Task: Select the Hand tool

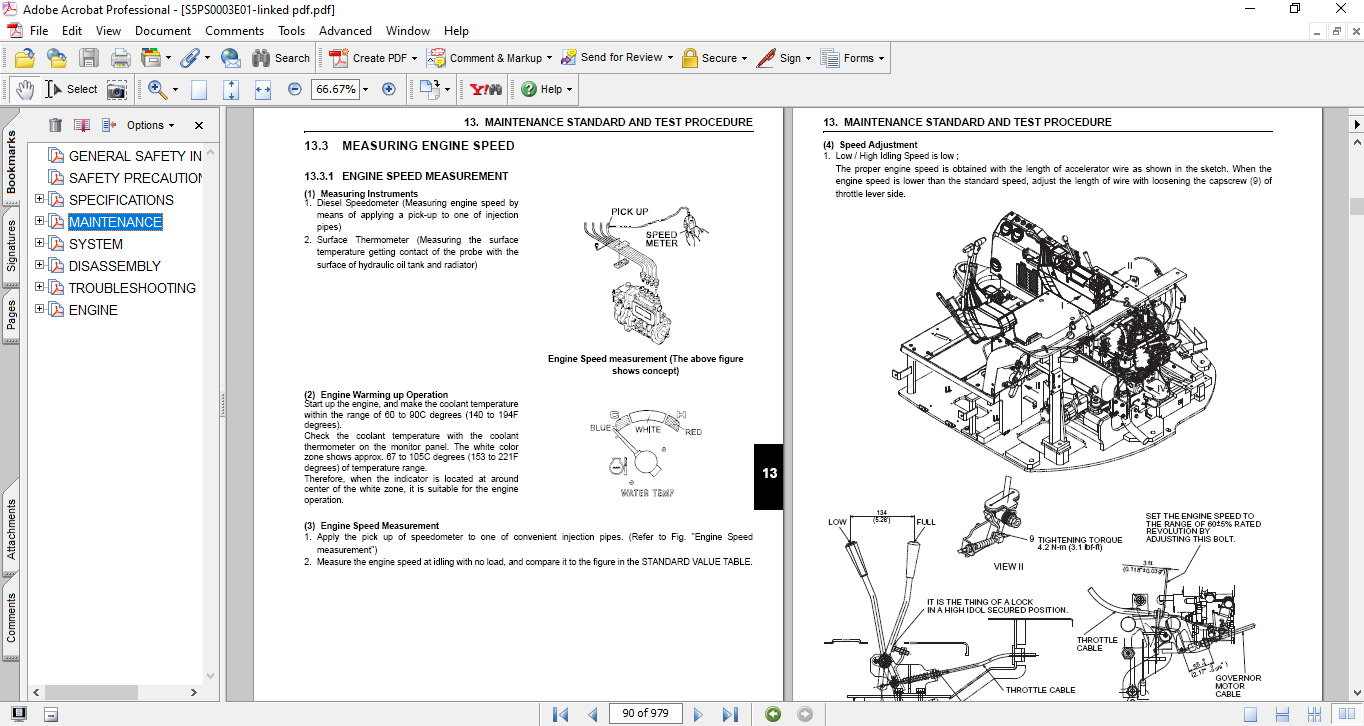Action: tap(24, 89)
